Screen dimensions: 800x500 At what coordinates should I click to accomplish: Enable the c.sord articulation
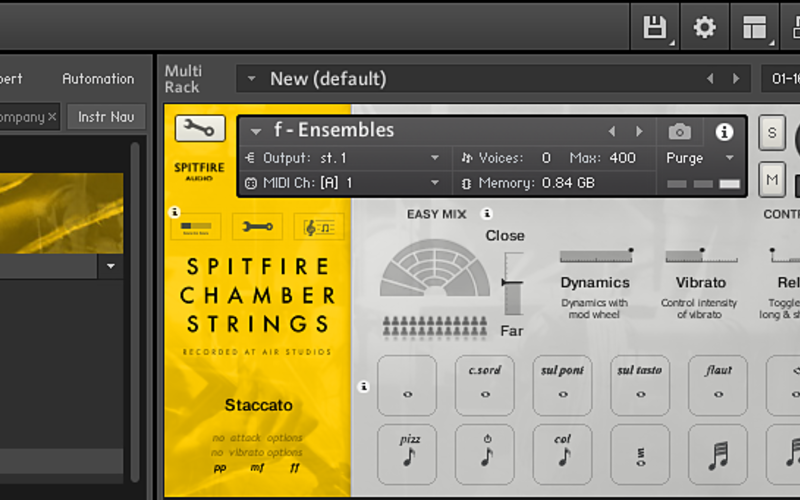(x=485, y=385)
